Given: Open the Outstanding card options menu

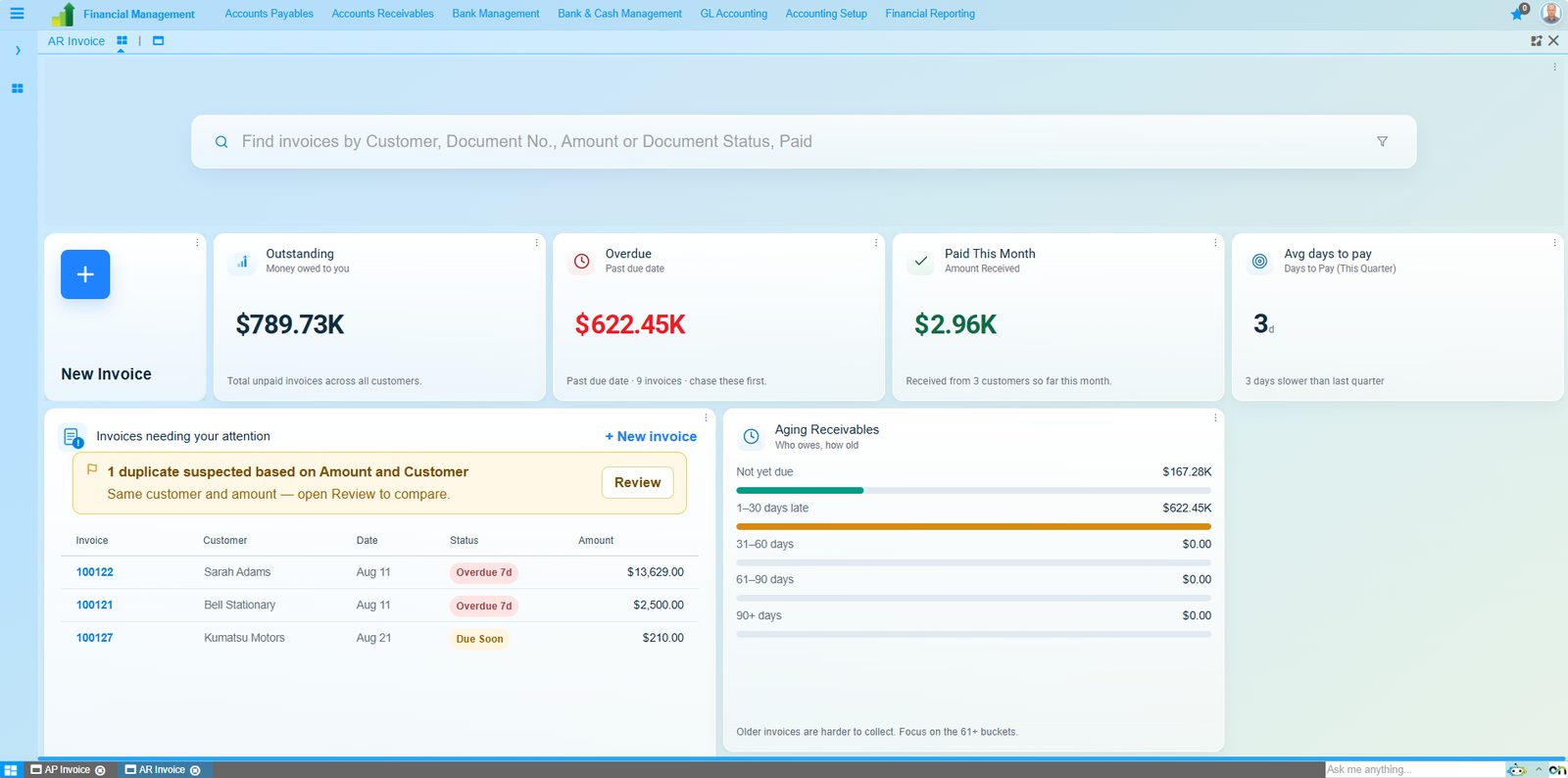Looking at the screenshot, I should point(536,243).
